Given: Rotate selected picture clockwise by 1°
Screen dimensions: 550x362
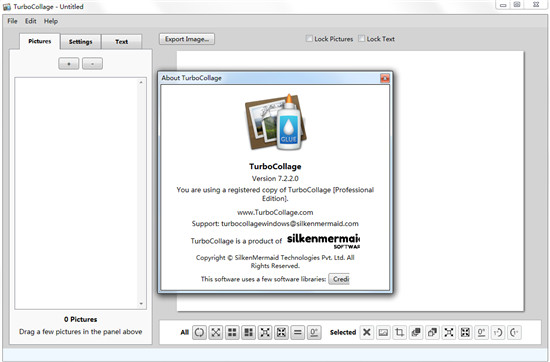Looking at the screenshot, I should 498,332.
